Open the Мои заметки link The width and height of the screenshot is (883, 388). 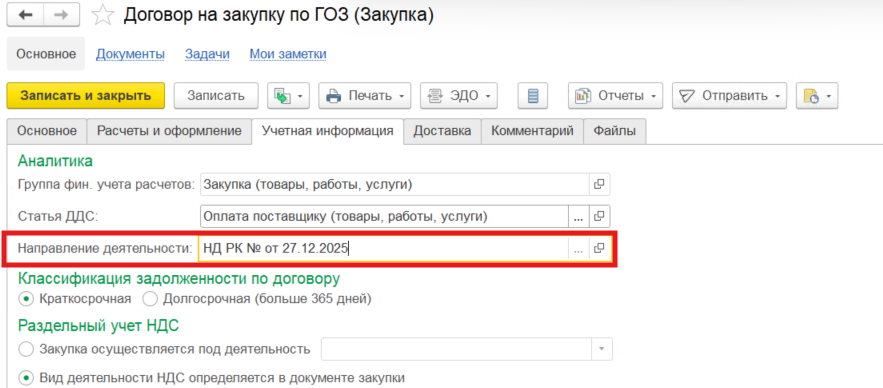(x=288, y=54)
